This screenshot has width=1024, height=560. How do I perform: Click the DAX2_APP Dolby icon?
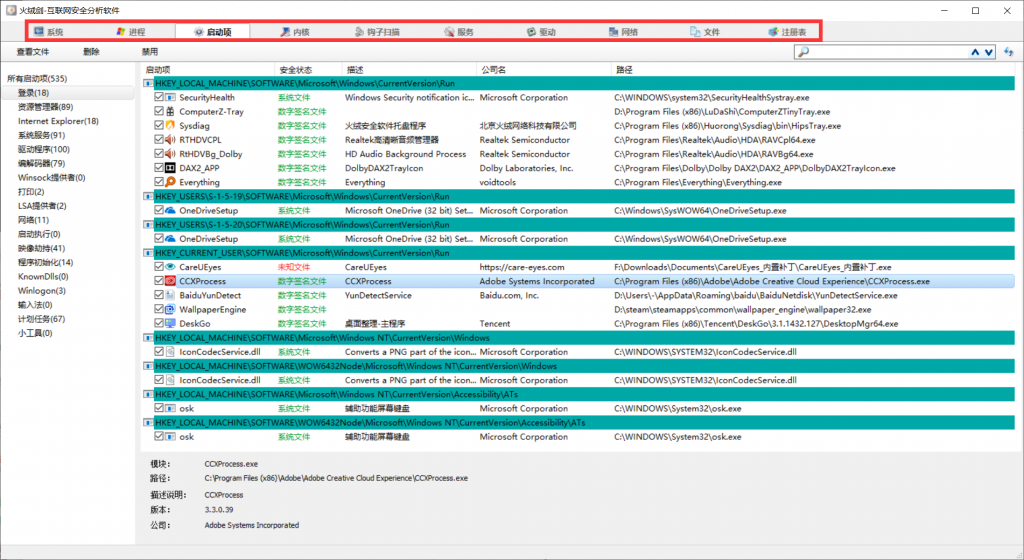pos(170,169)
